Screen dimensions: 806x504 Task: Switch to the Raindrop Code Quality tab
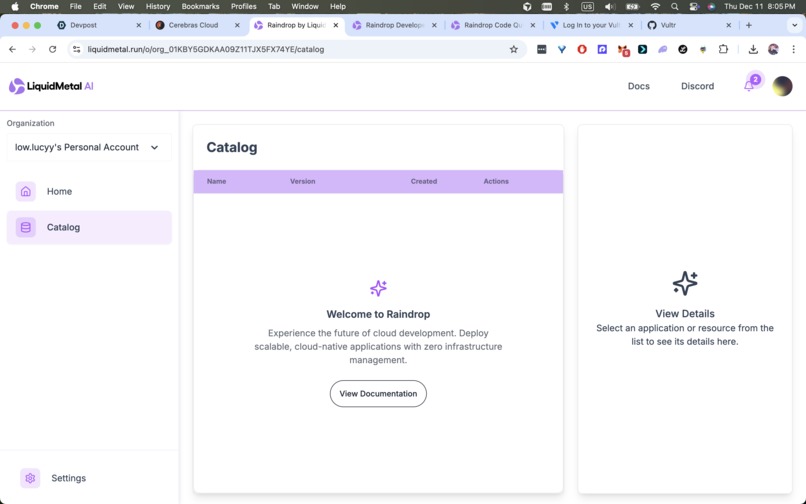(493, 25)
